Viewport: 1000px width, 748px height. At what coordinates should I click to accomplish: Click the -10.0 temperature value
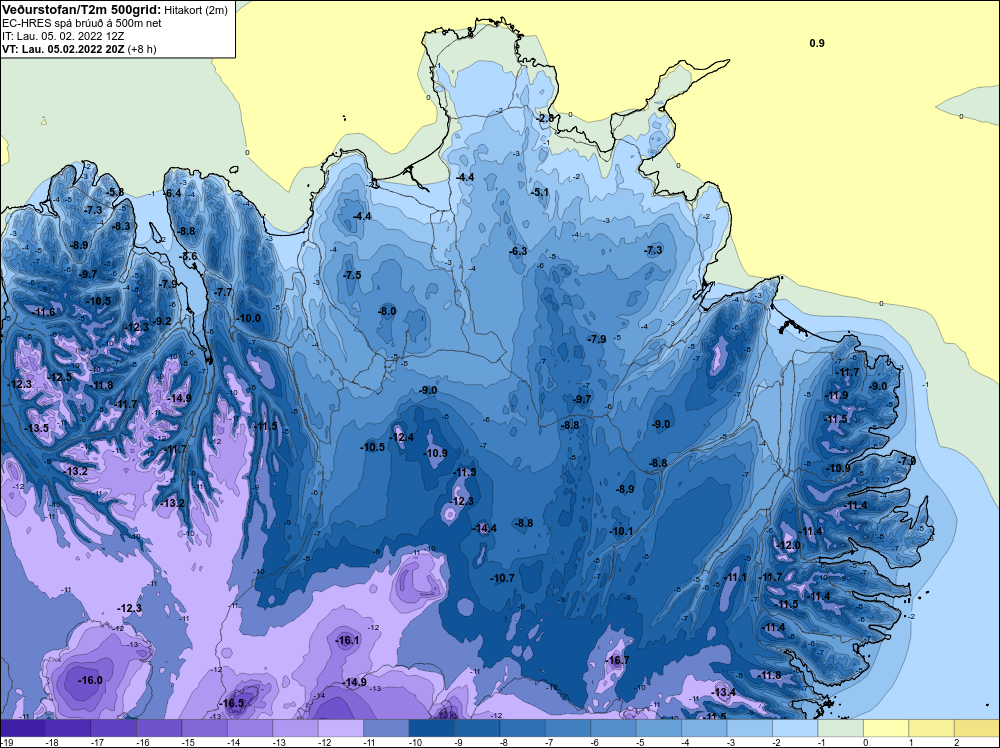coord(249,318)
